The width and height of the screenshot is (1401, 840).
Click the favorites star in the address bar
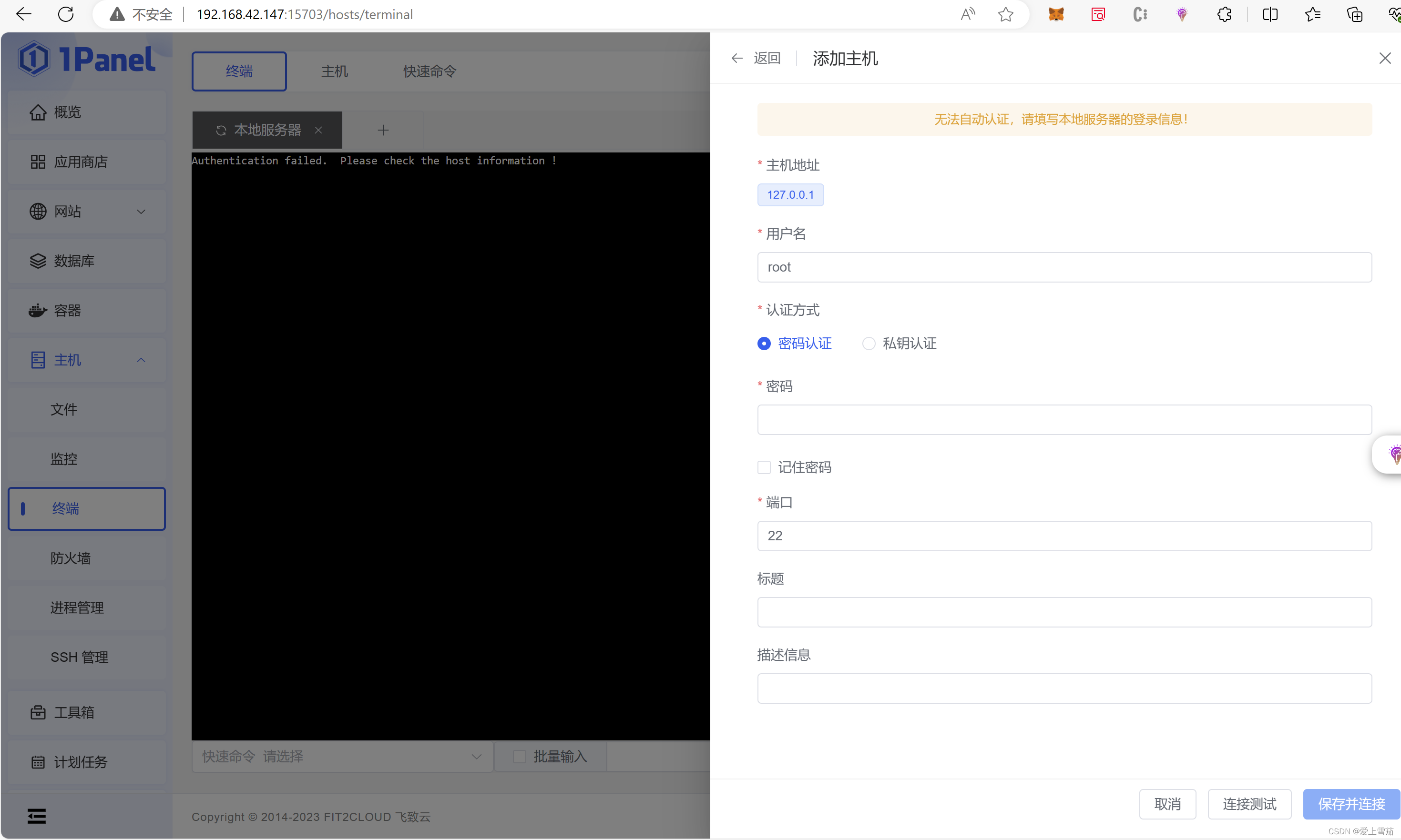tap(1006, 14)
